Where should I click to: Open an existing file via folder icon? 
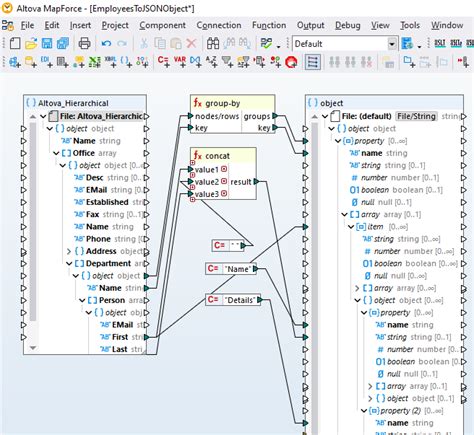[31, 44]
